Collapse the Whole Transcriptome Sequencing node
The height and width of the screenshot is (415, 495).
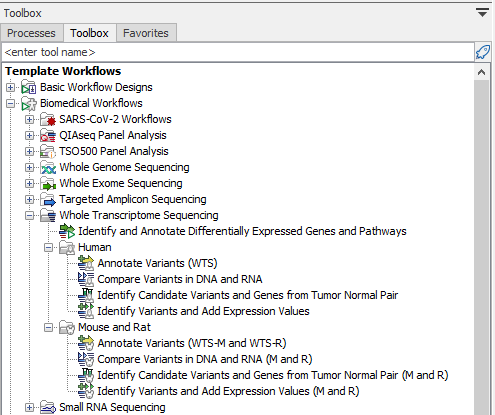click(29, 215)
